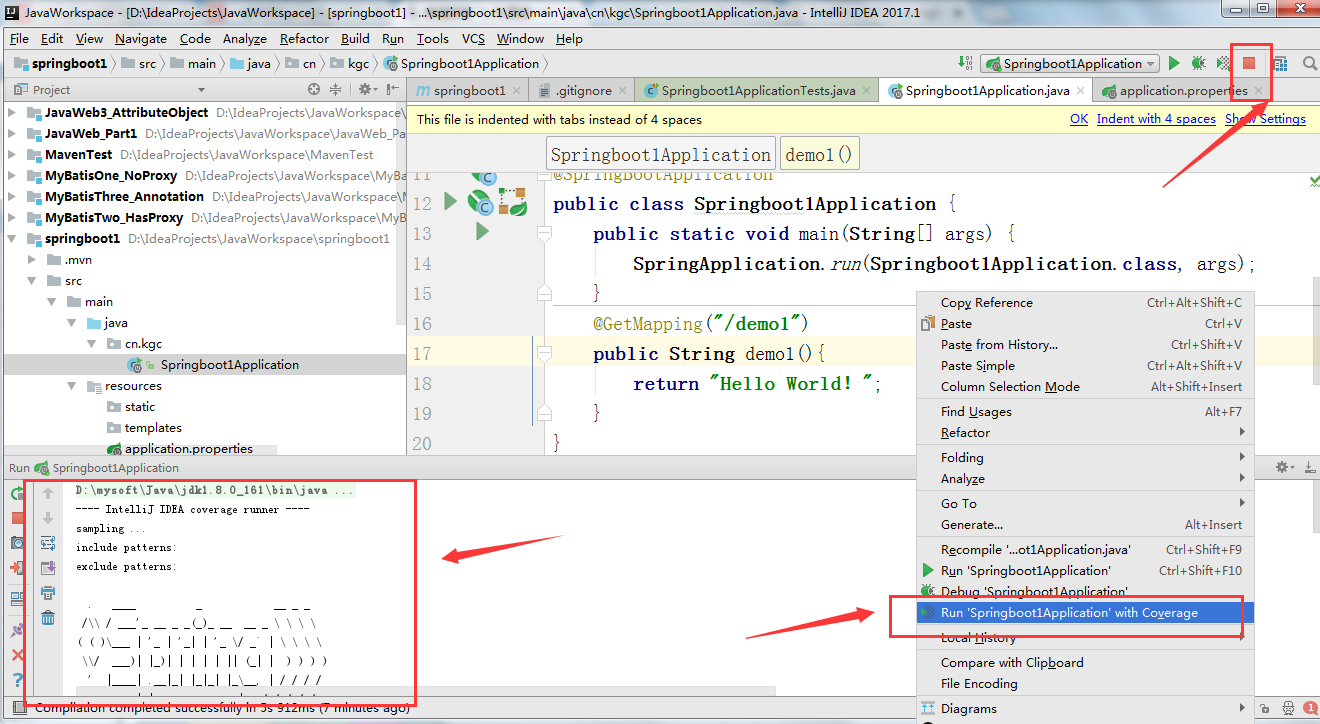This screenshot has height=724, width=1320.
Task: Click the Make Project build icon
Action: click(965, 63)
